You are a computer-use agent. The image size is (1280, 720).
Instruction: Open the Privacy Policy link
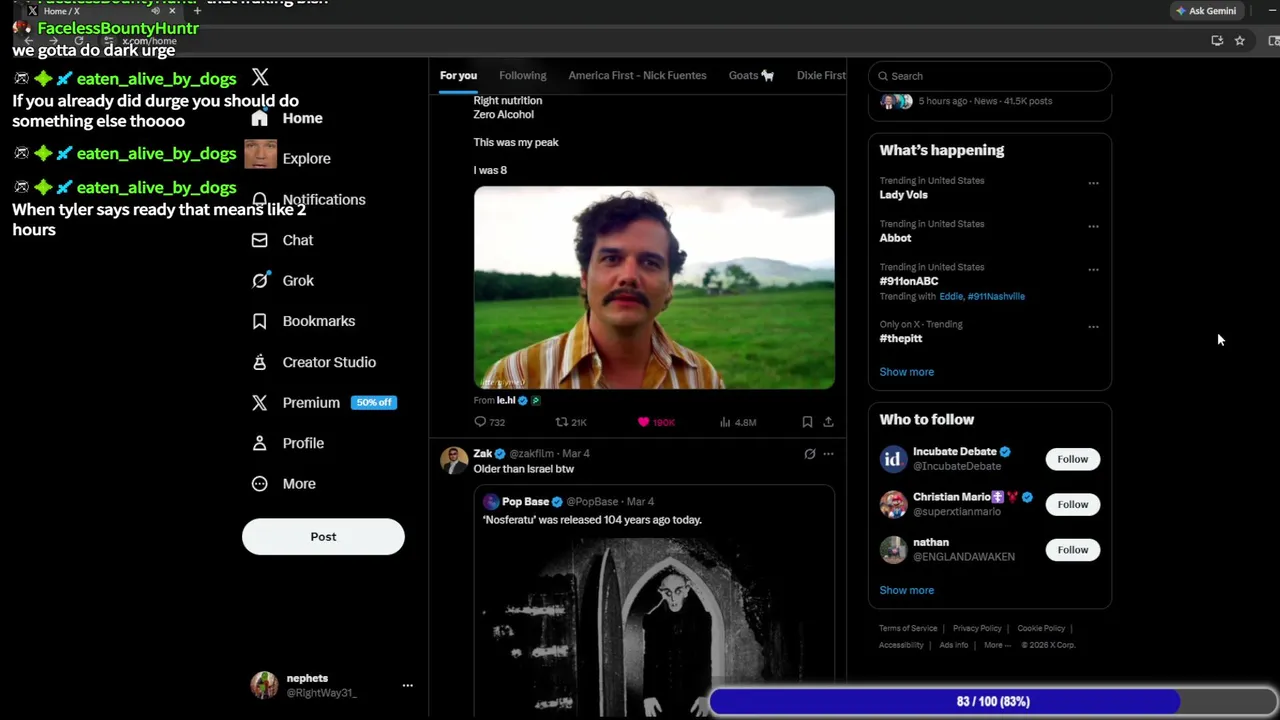[977, 629]
